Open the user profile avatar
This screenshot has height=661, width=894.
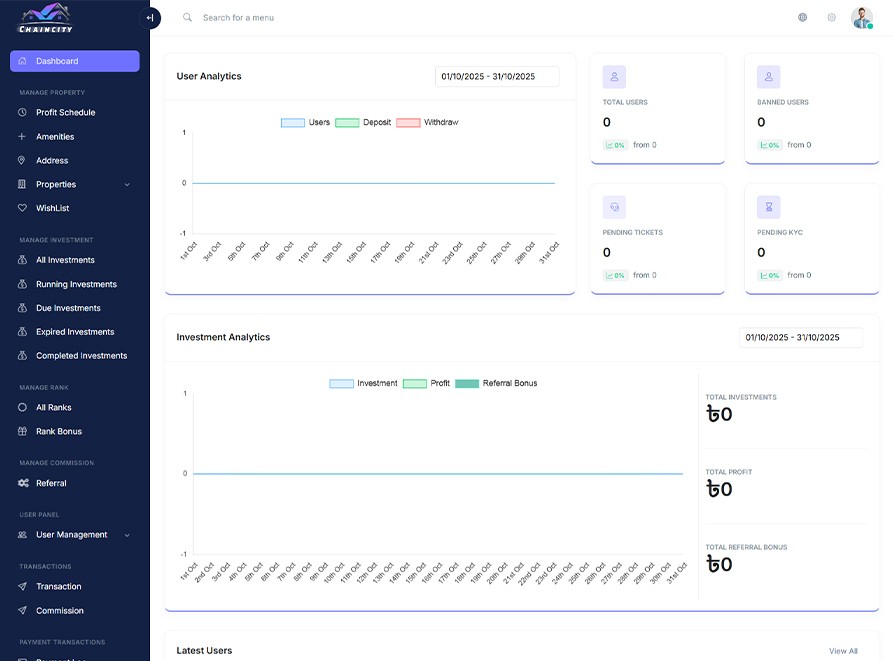pos(861,17)
